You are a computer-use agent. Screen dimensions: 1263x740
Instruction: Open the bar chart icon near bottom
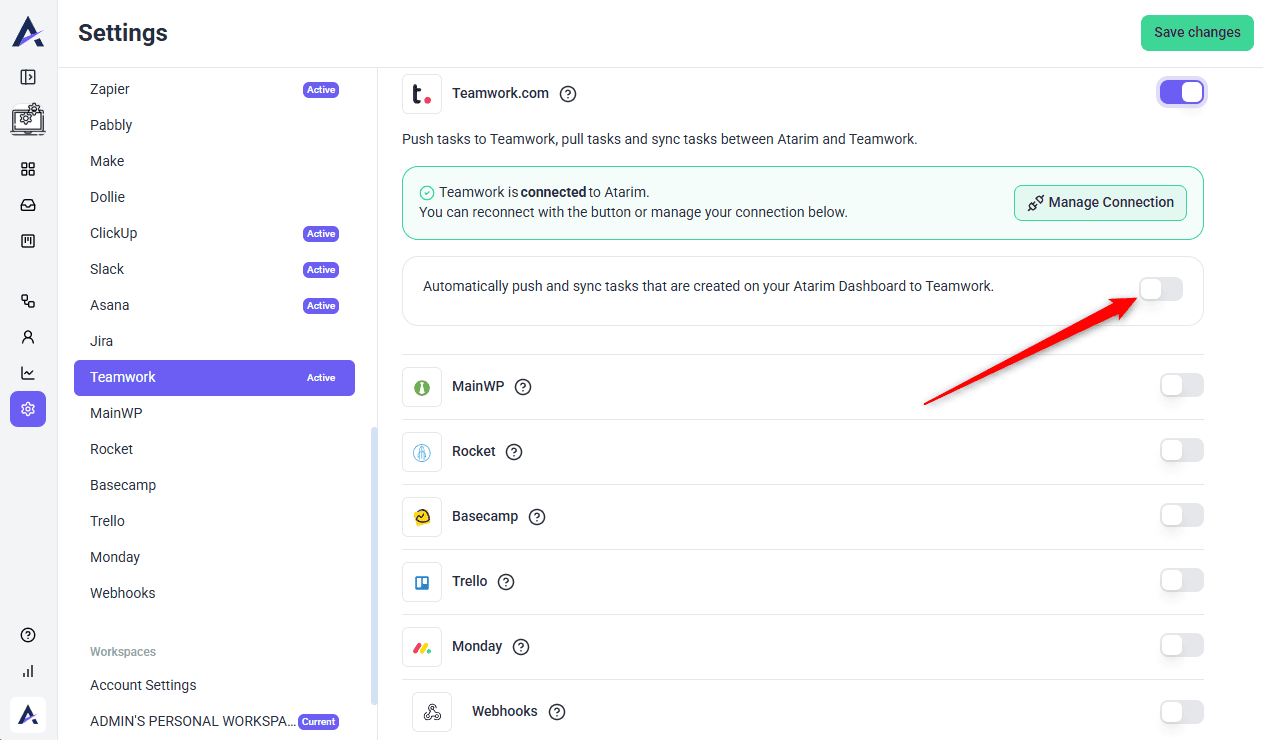28,671
